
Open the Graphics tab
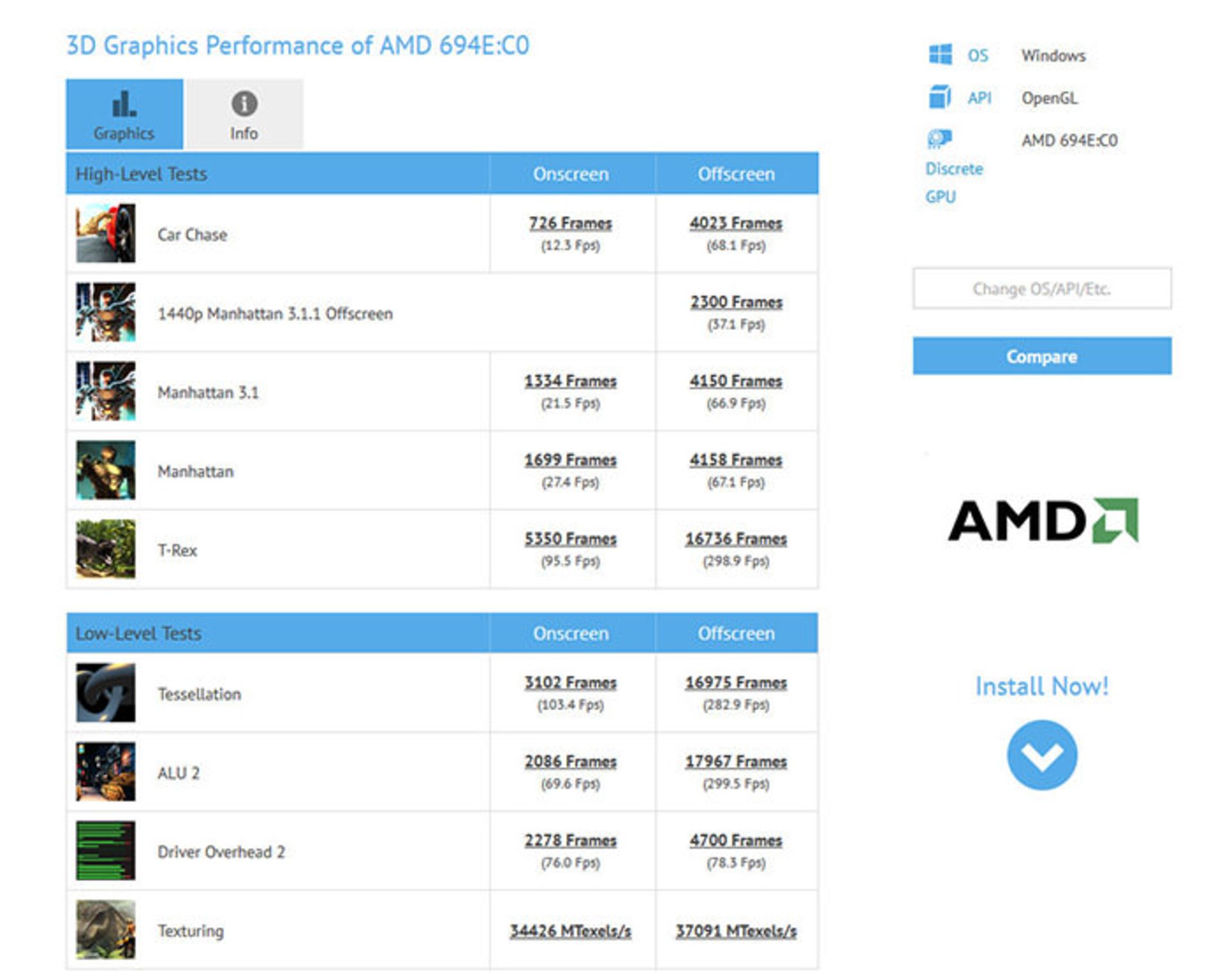click(124, 114)
